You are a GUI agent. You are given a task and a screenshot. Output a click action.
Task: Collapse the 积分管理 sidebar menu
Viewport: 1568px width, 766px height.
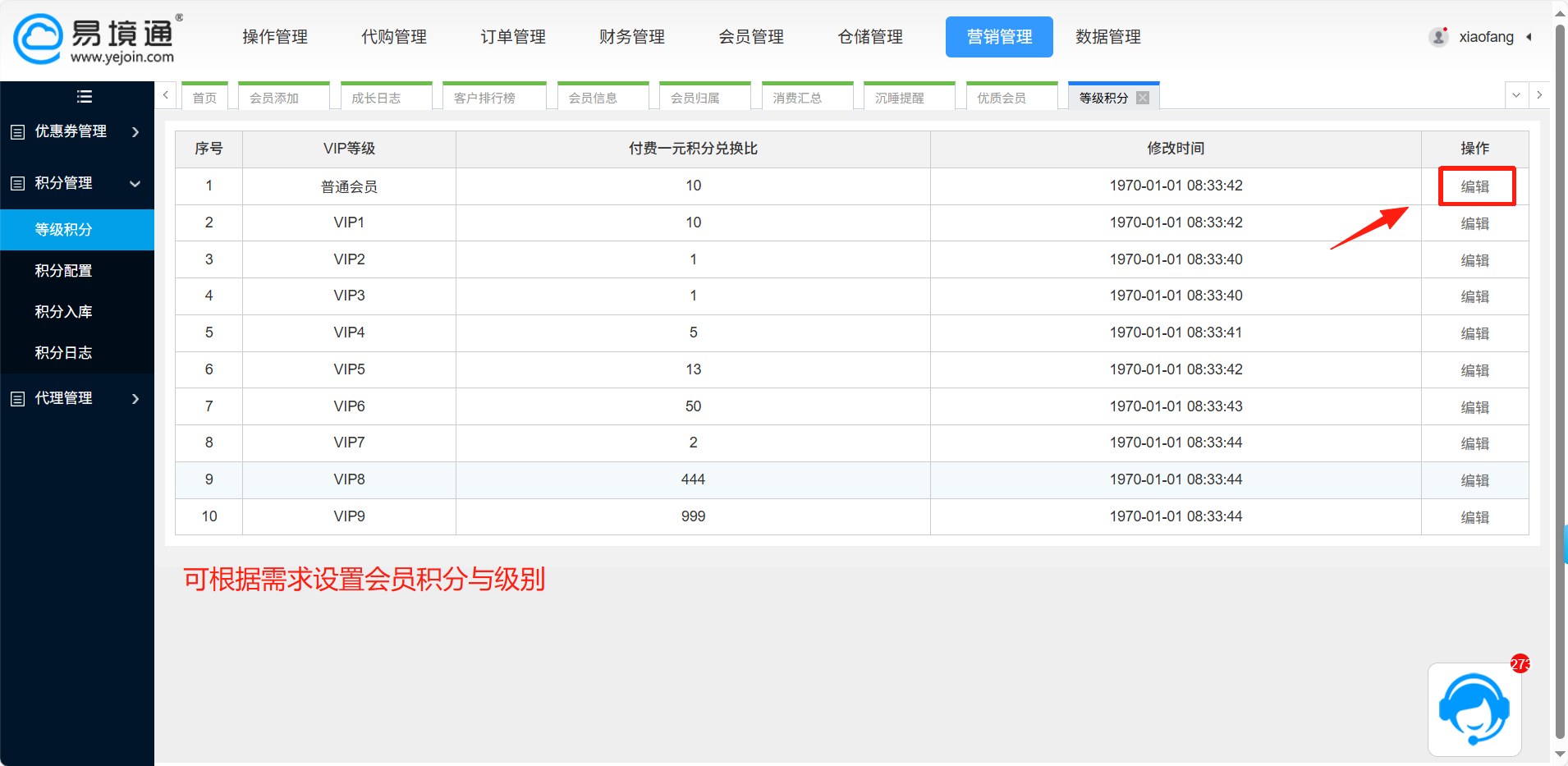point(77,183)
